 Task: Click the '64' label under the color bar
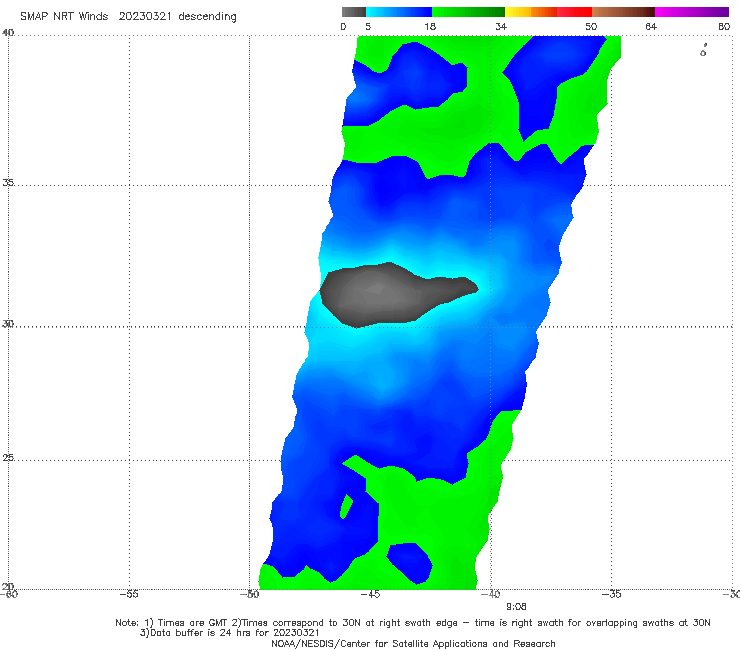(651, 26)
